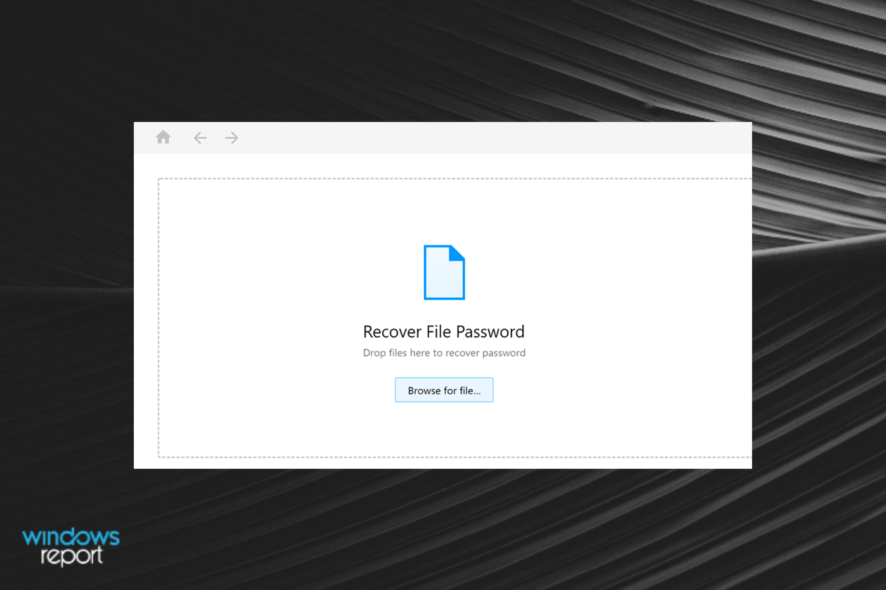
Task: Navigate forward with the right arrow
Action: [x=232, y=138]
